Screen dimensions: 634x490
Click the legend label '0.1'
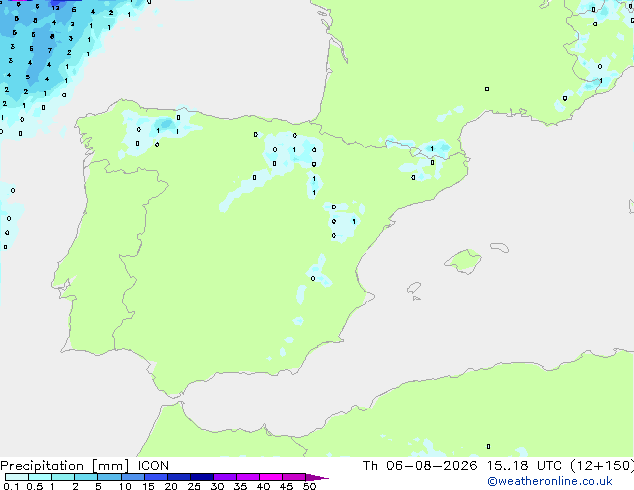pyautogui.click(x=11, y=486)
